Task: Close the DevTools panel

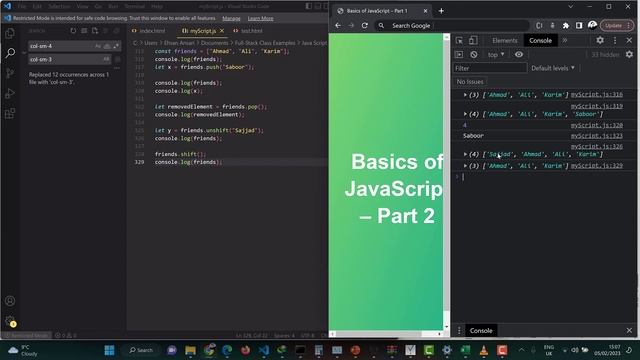Action: click(x=629, y=40)
